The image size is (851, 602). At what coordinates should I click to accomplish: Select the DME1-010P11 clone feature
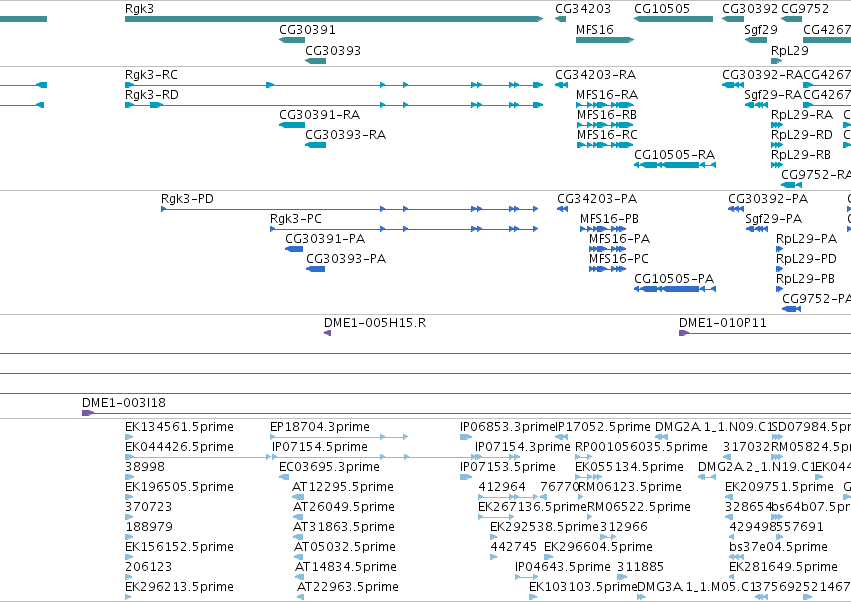[x=765, y=333]
